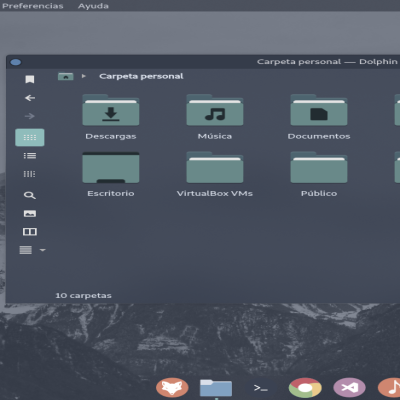
Task: Open the Preferencias menu
Action: (x=33, y=6)
